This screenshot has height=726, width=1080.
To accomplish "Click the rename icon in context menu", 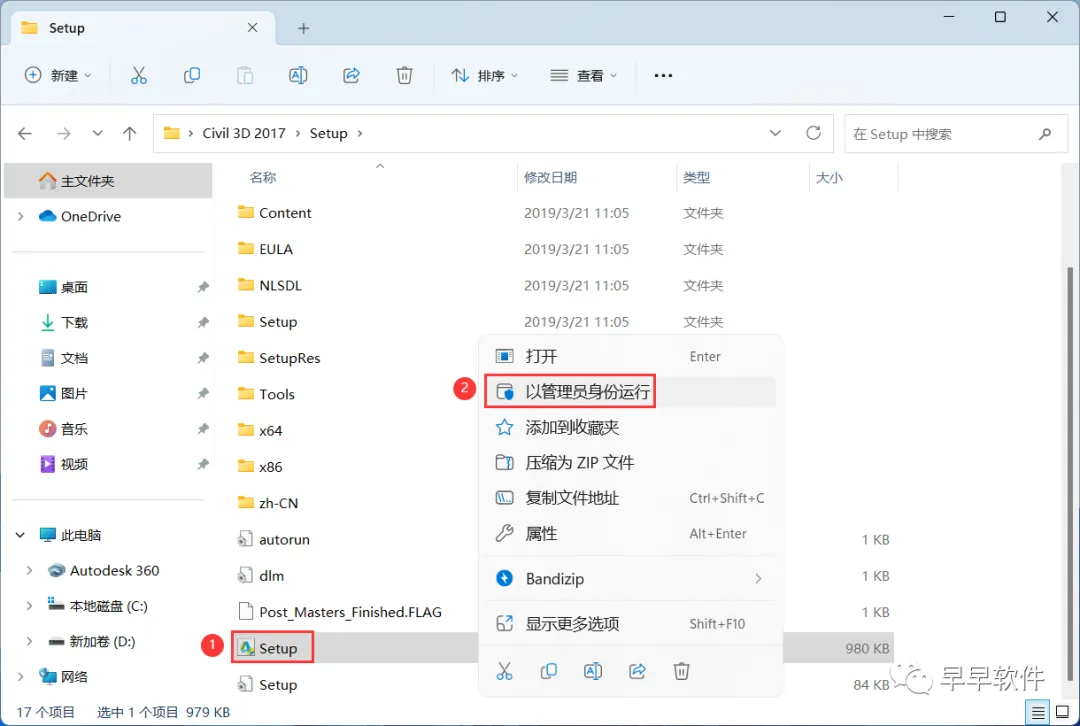I will click(x=592, y=671).
